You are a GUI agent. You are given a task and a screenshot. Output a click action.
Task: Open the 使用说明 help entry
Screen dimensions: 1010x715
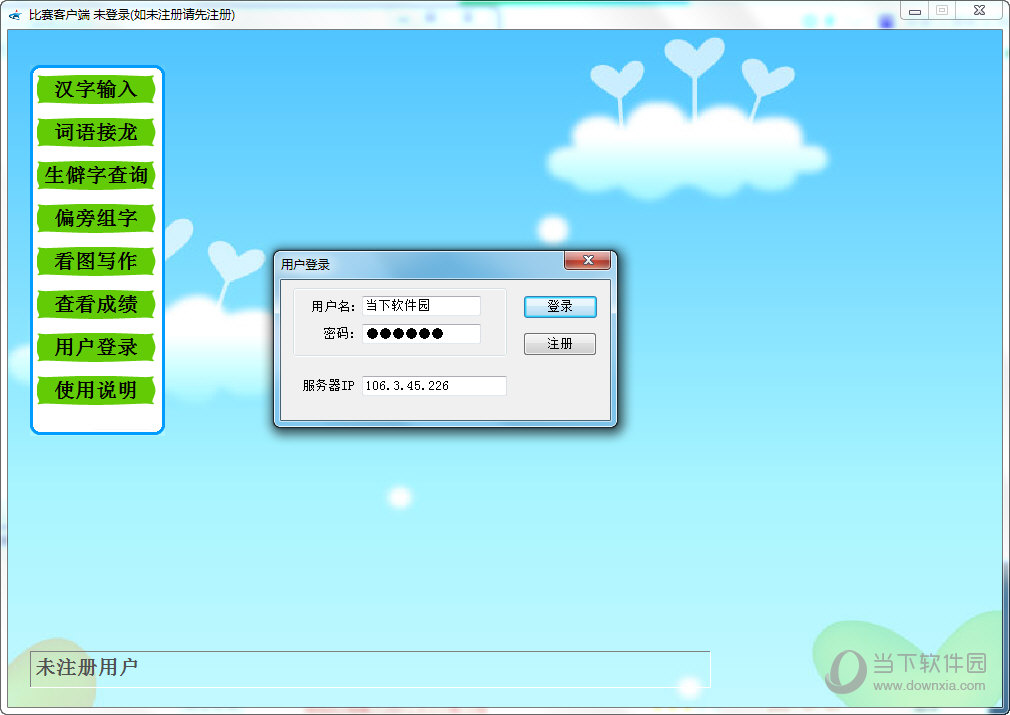pyautogui.click(x=96, y=390)
